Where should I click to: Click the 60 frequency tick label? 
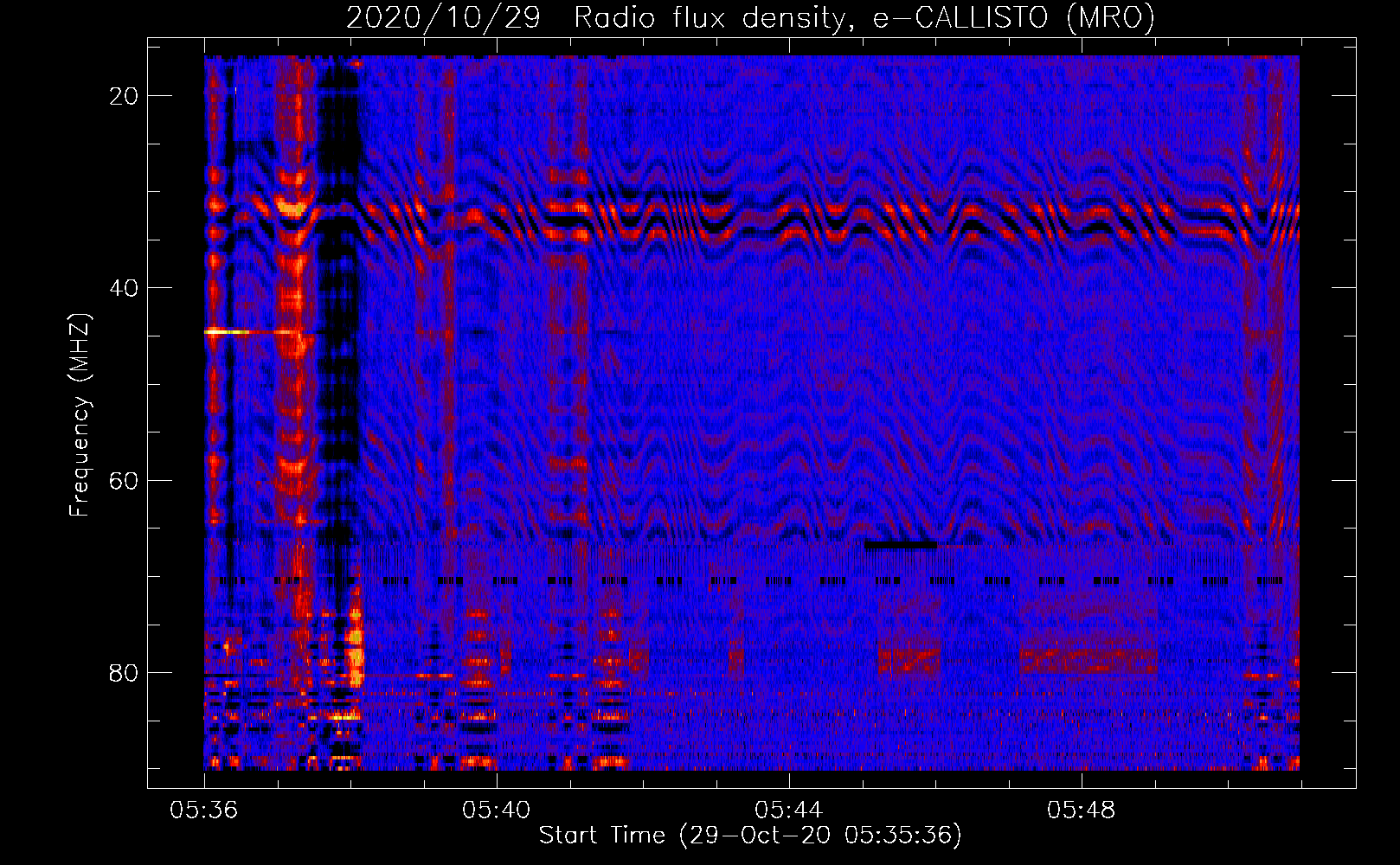[x=124, y=480]
